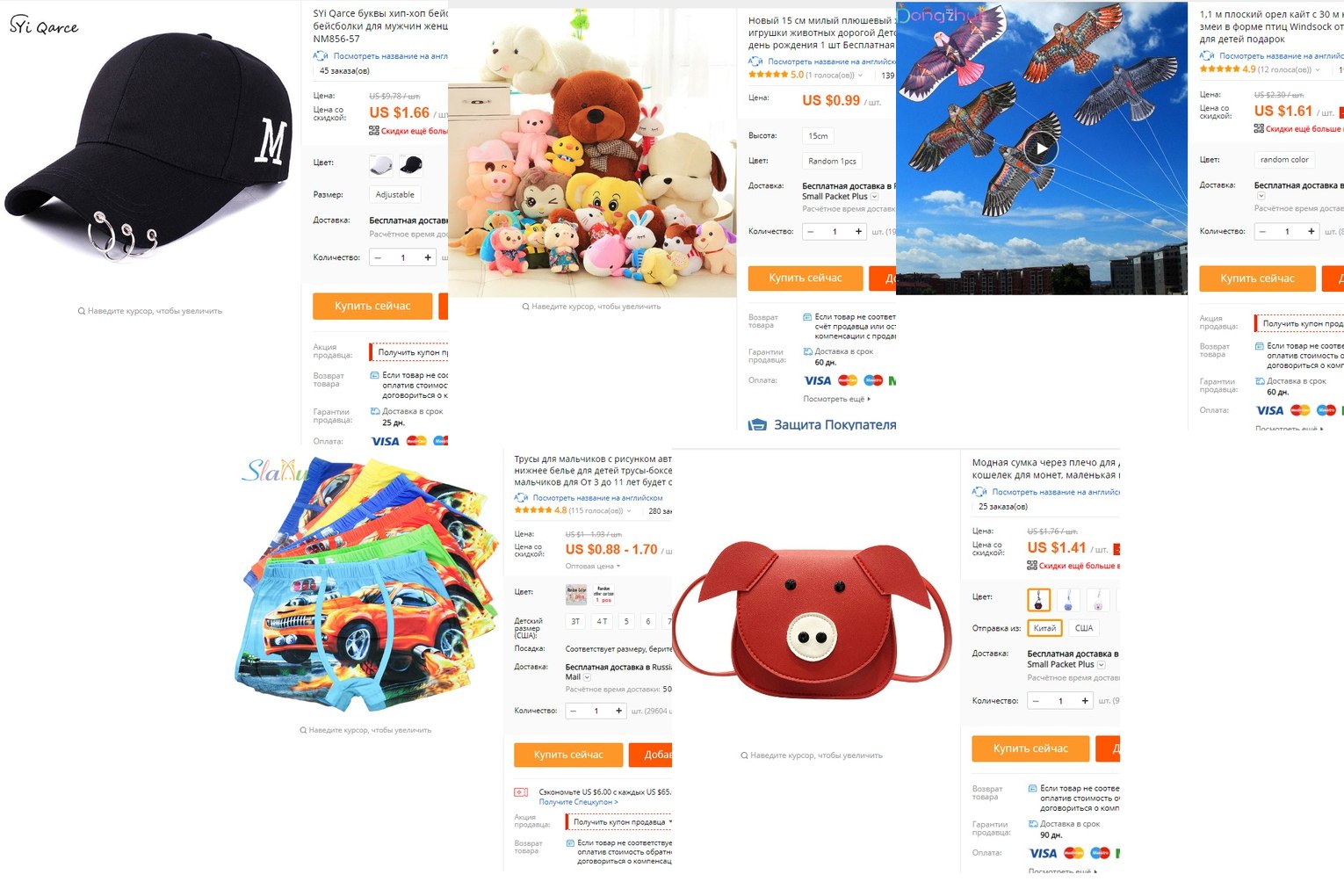Select the black cap color swatch

click(411, 164)
